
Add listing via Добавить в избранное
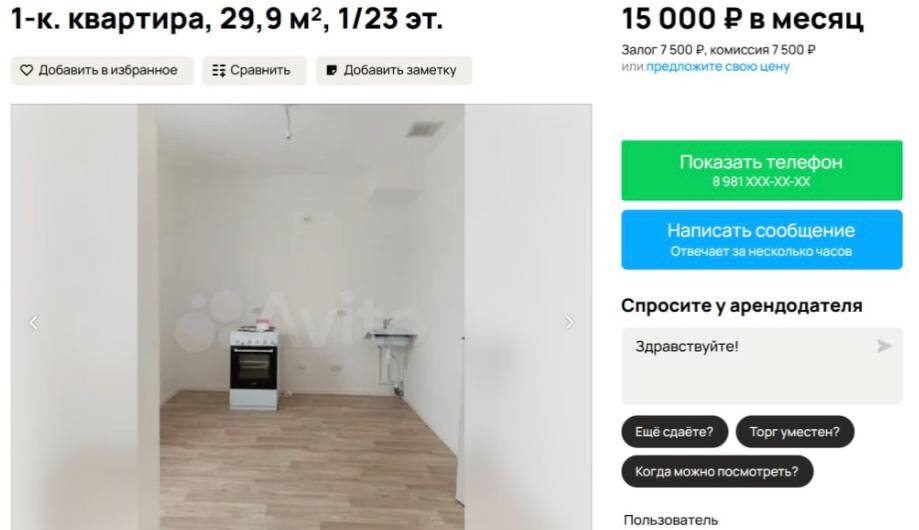(102, 70)
